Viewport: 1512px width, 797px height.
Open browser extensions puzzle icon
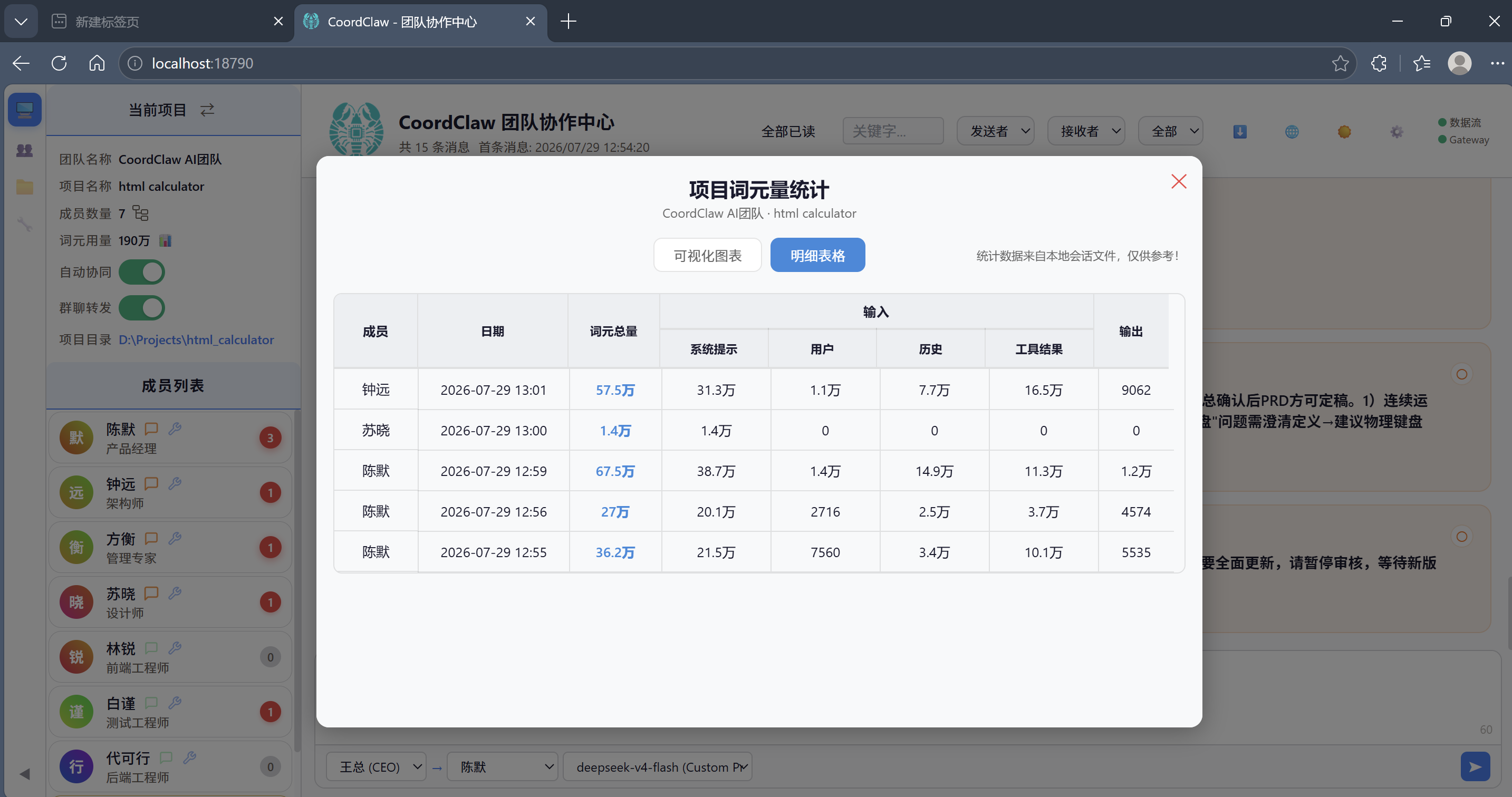(1379, 63)
